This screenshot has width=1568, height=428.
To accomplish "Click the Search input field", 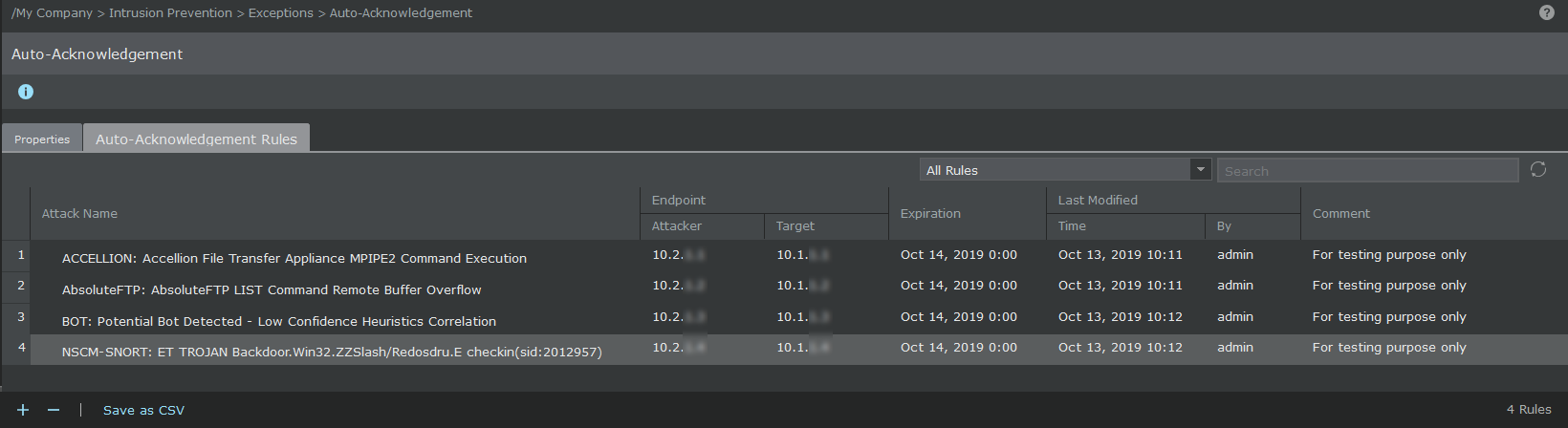I will pos(1367,170).
